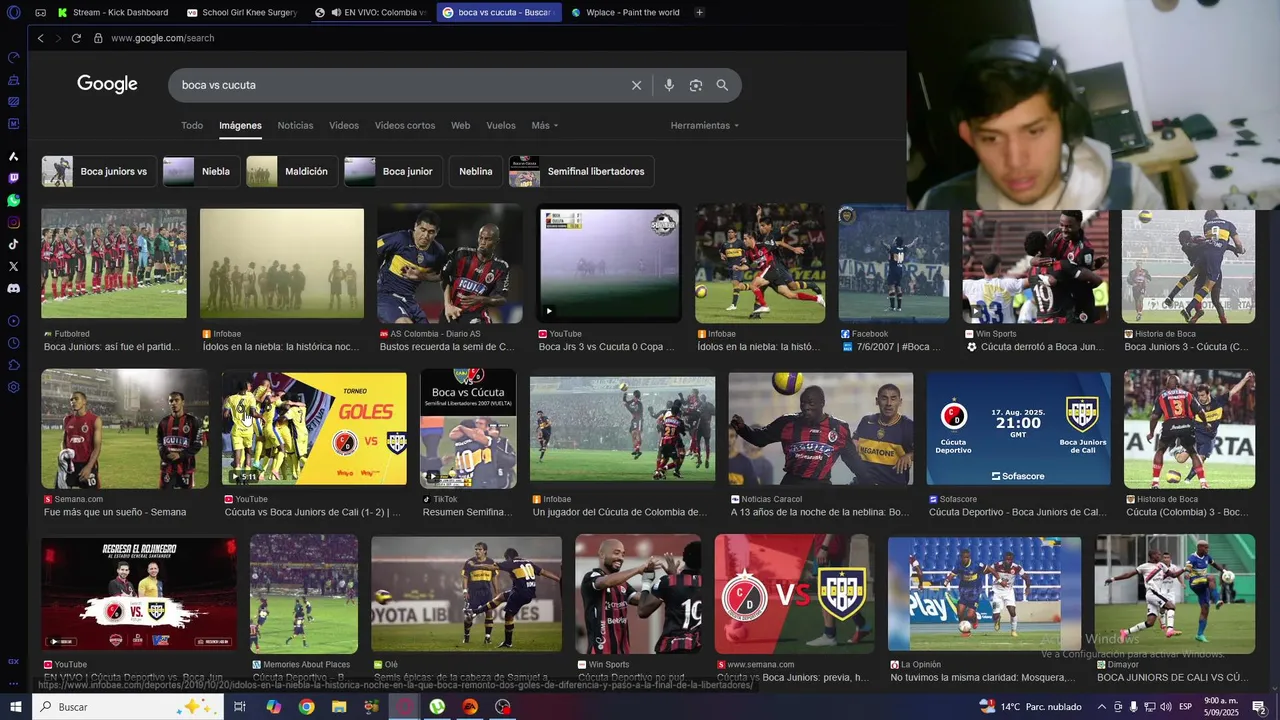Viewport: 1280px width, 720px height.
Task: Open GX Control speedometer icon in sidebar
Action: click(x=14, y=57)
